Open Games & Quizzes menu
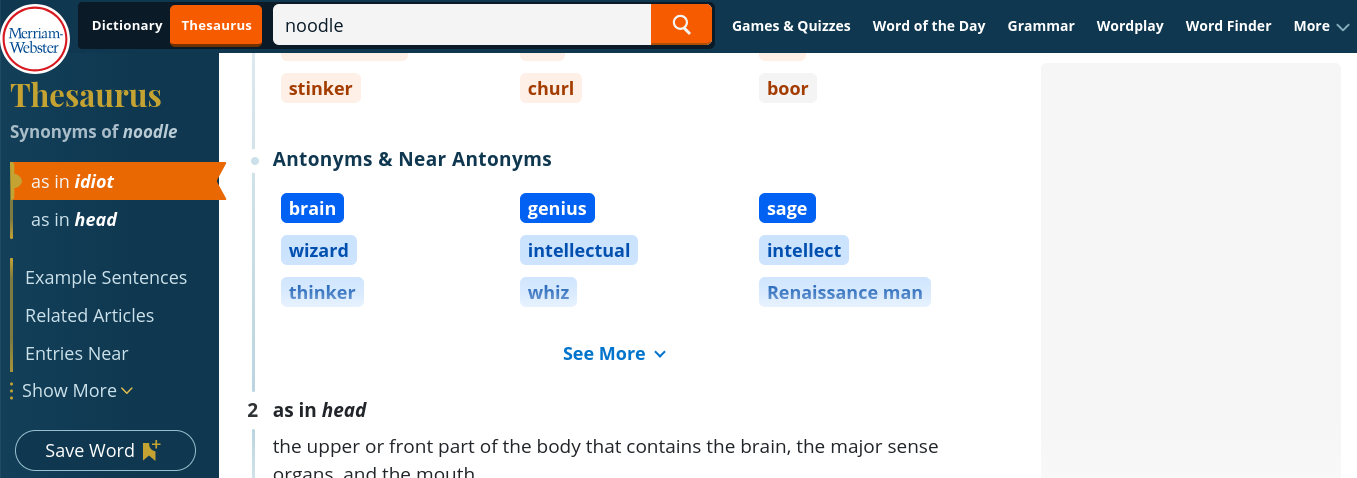This screenshot has height=478, width=1357. pyautogui.click(x=791, y=26)
